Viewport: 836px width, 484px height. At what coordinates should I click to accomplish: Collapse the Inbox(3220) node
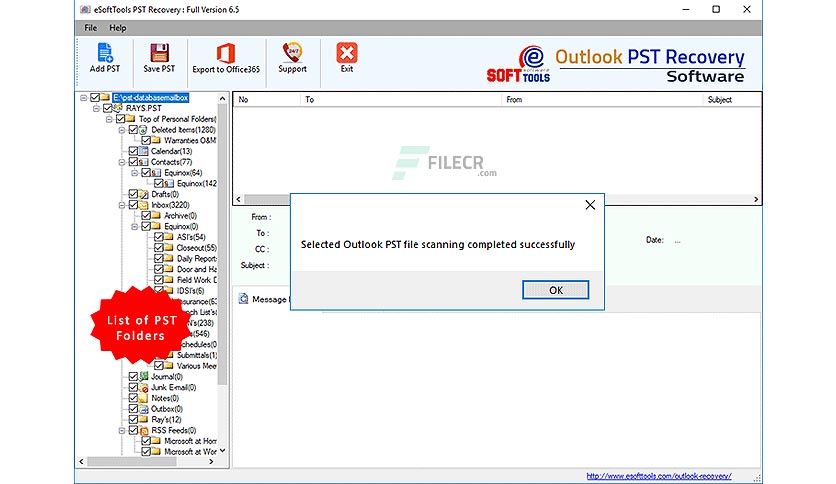click(122, 205)
